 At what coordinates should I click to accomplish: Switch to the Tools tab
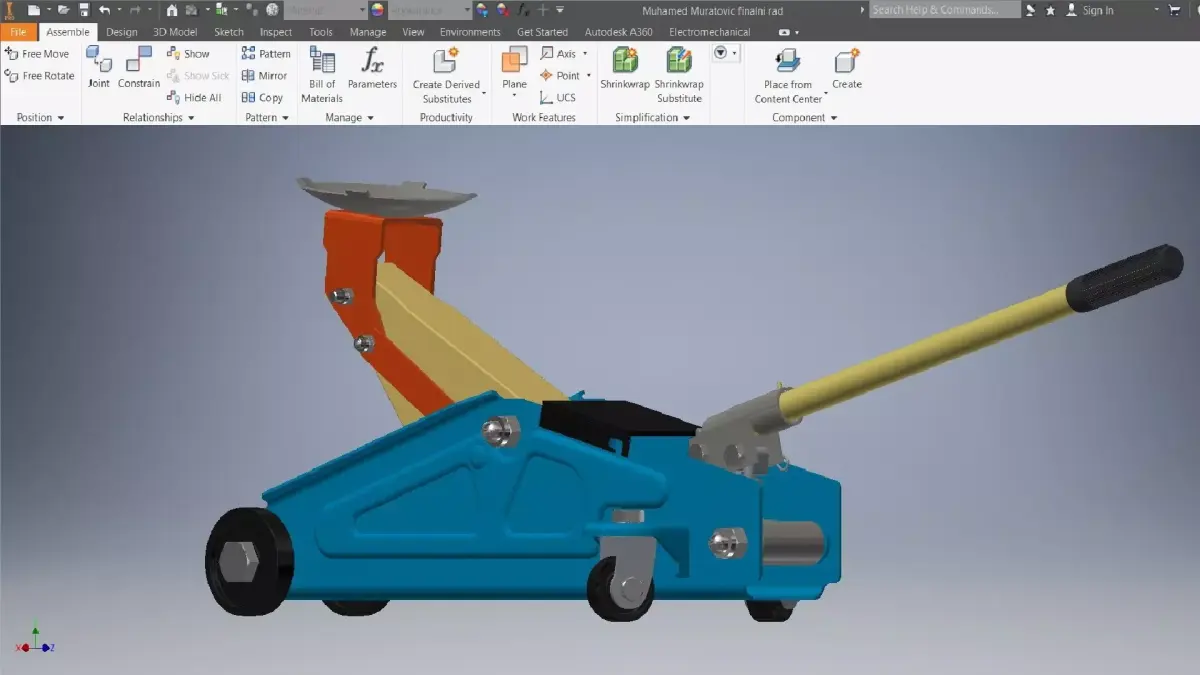(x=321, y=32)
